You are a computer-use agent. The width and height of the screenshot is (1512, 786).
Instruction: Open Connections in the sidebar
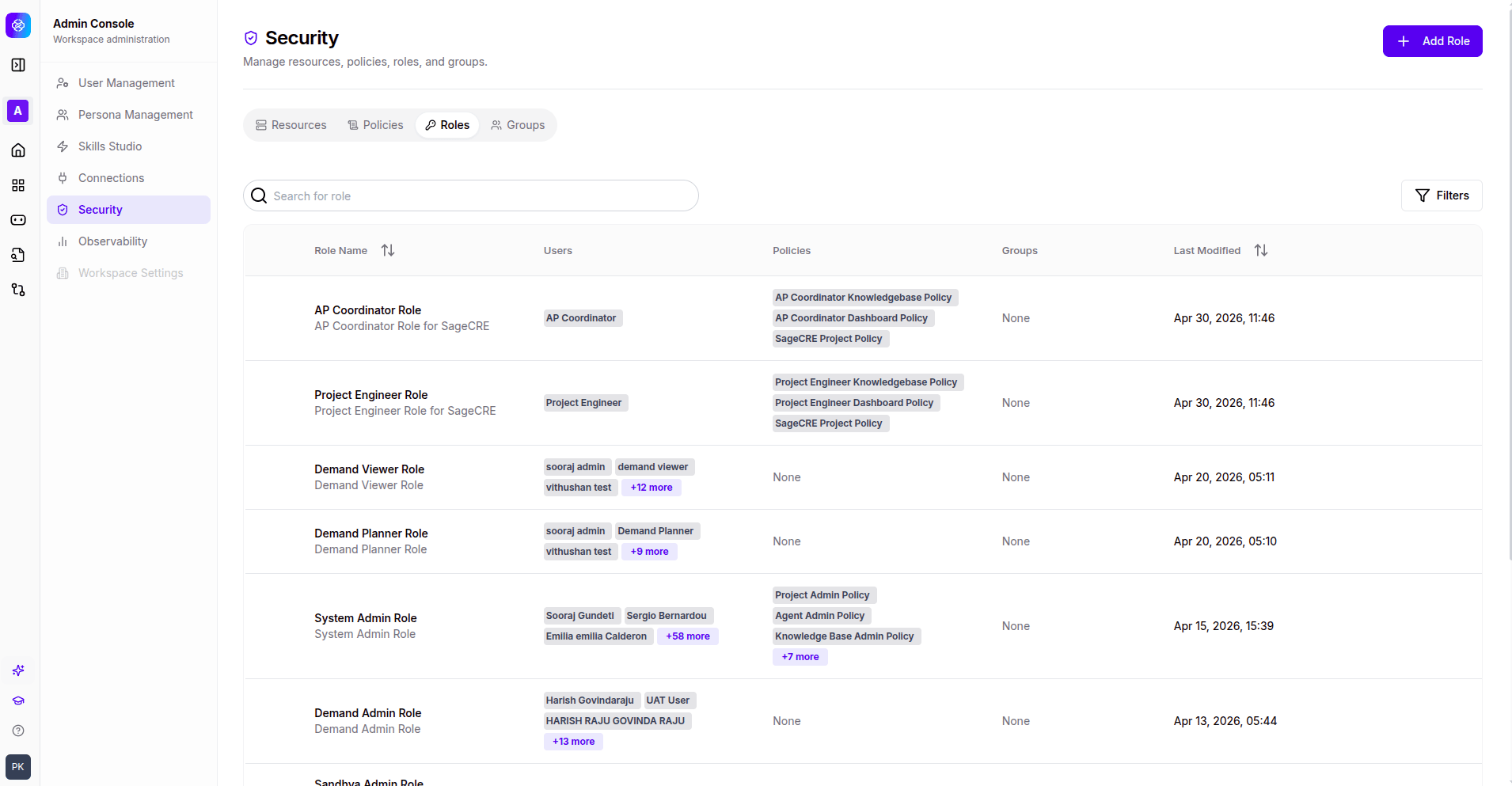(128, 178)
